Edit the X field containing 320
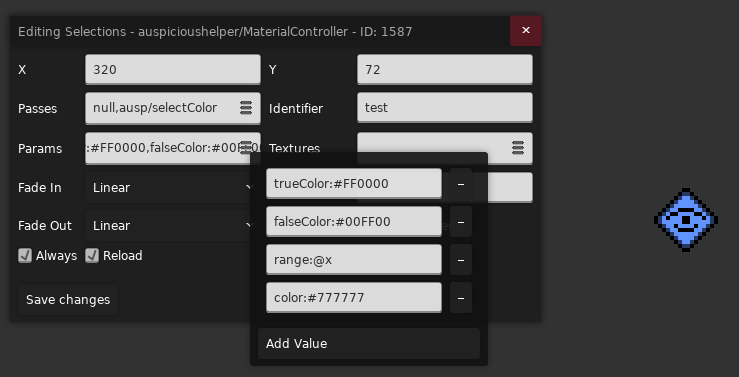The image size is (739, 377). point(172,70)
